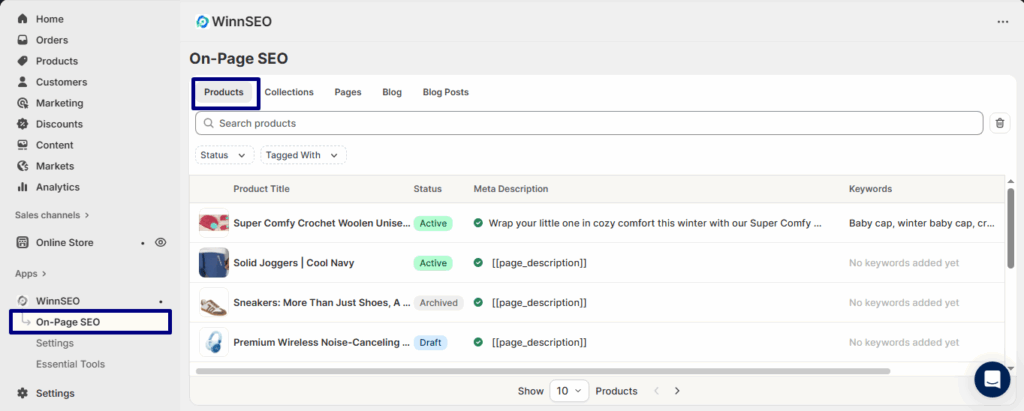
Task: Click the Discounts badge icon
Action: pos(23,123)
